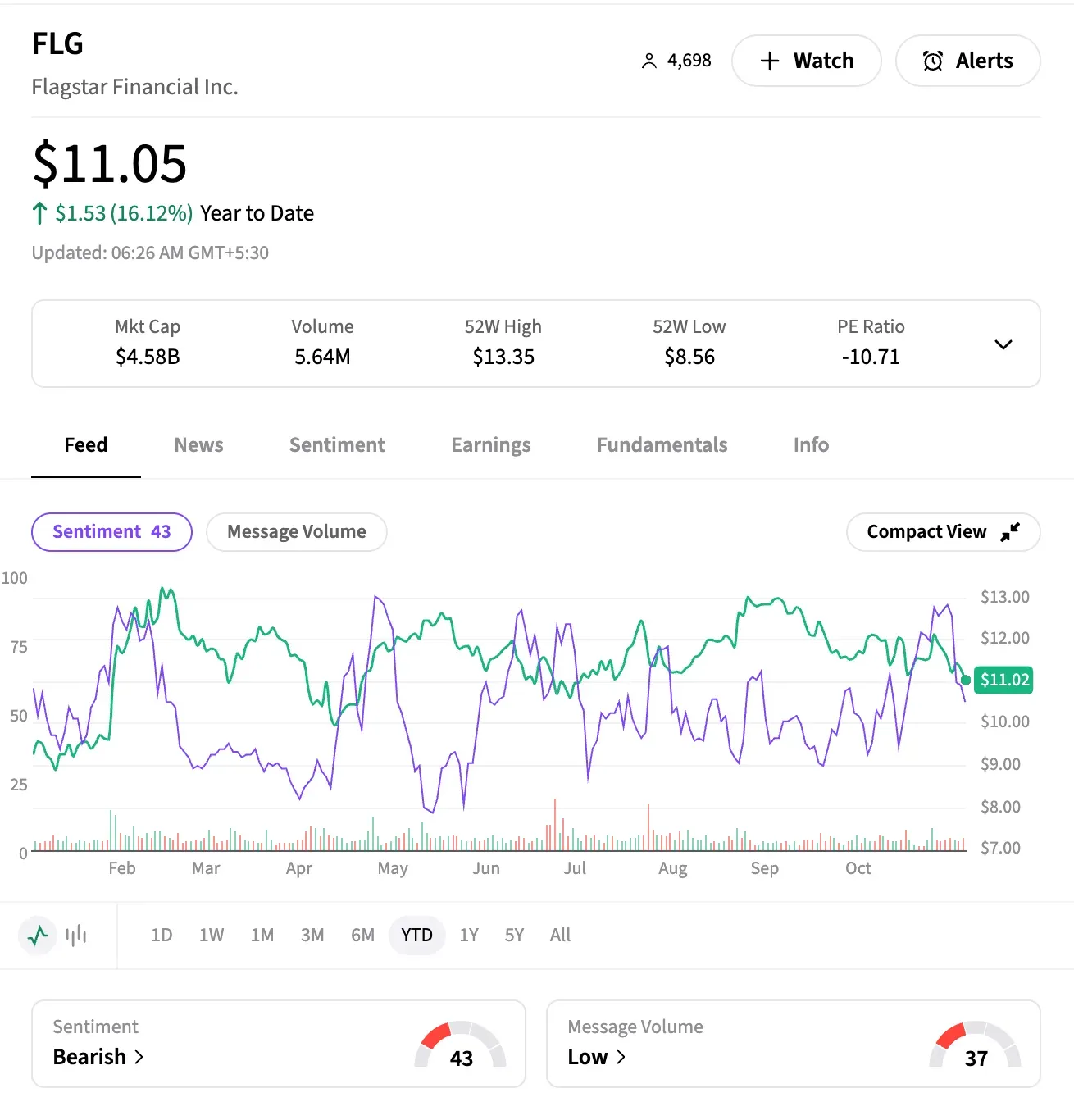Switch to the volume bars chart icon
The image size is (1074, 1120).
coord(75,935)
